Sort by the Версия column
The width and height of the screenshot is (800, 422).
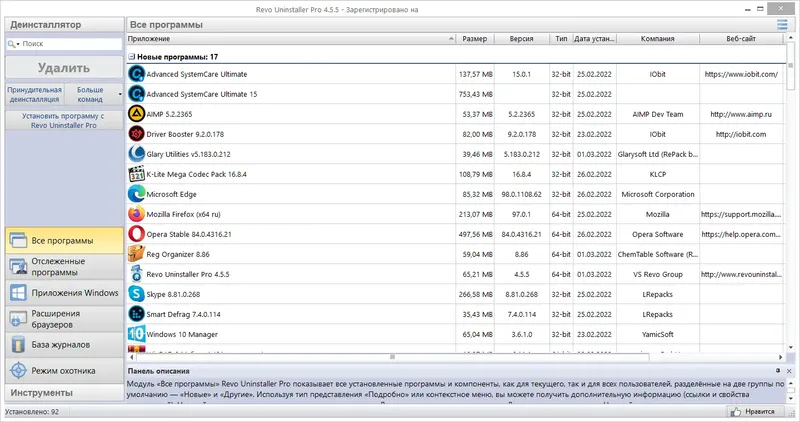[521, 39]
